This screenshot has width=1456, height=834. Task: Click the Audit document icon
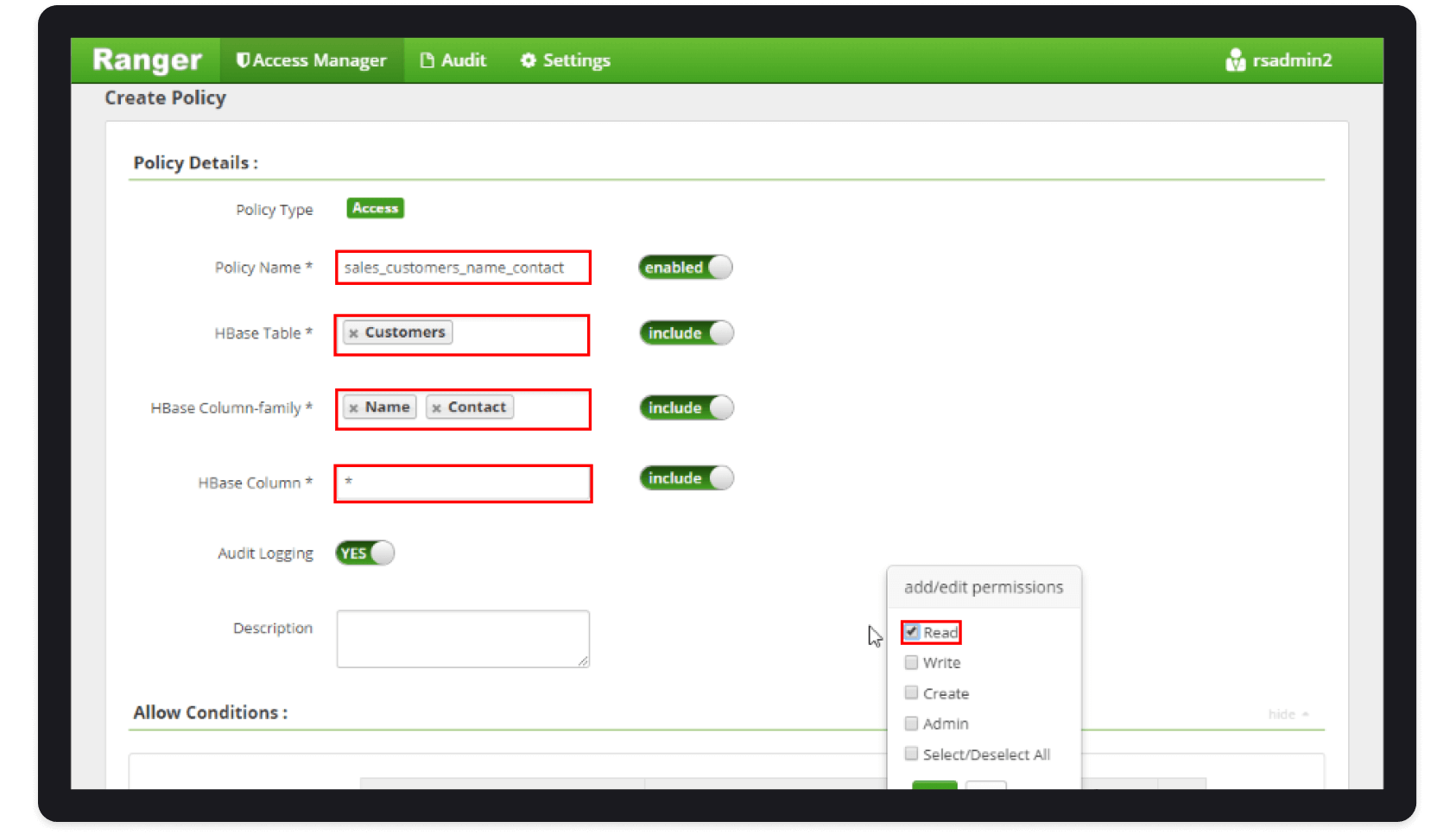point(427,60)
